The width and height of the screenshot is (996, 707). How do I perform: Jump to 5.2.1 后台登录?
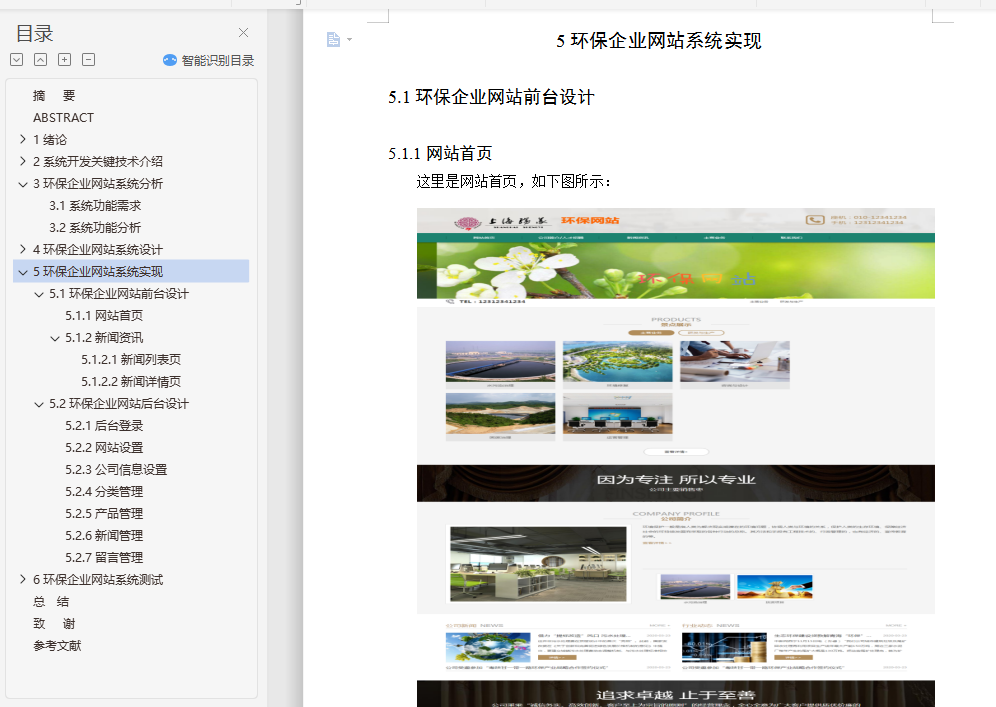[104, 426]
